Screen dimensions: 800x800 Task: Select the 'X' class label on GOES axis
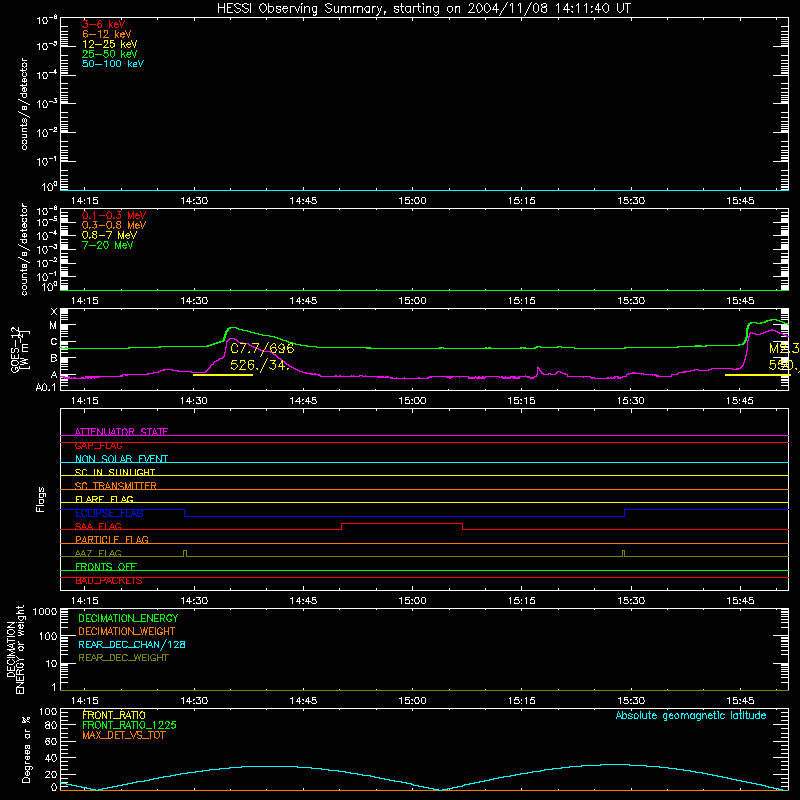tap(54, 312)
